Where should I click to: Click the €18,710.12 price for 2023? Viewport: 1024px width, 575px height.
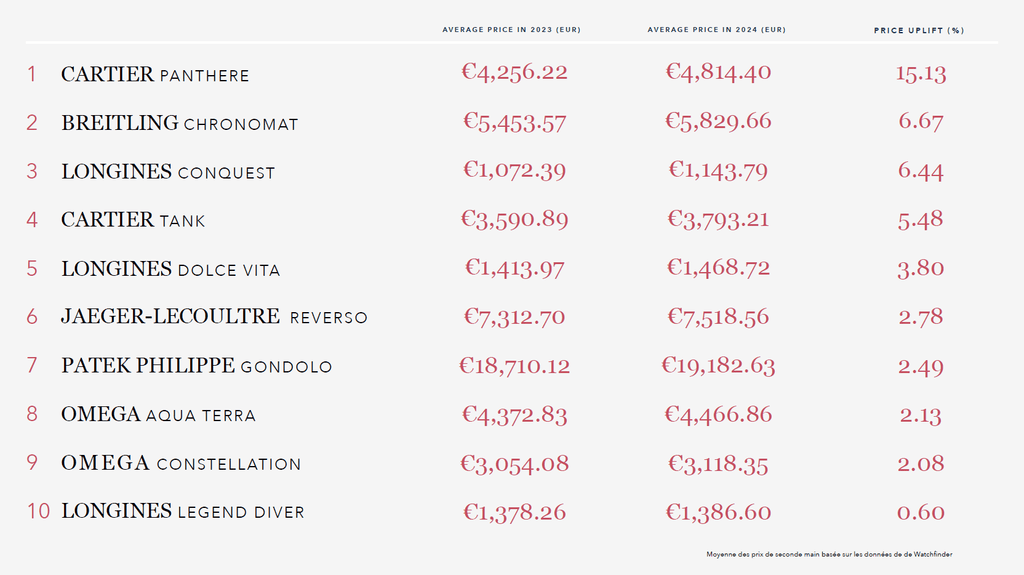click(514, 366)
